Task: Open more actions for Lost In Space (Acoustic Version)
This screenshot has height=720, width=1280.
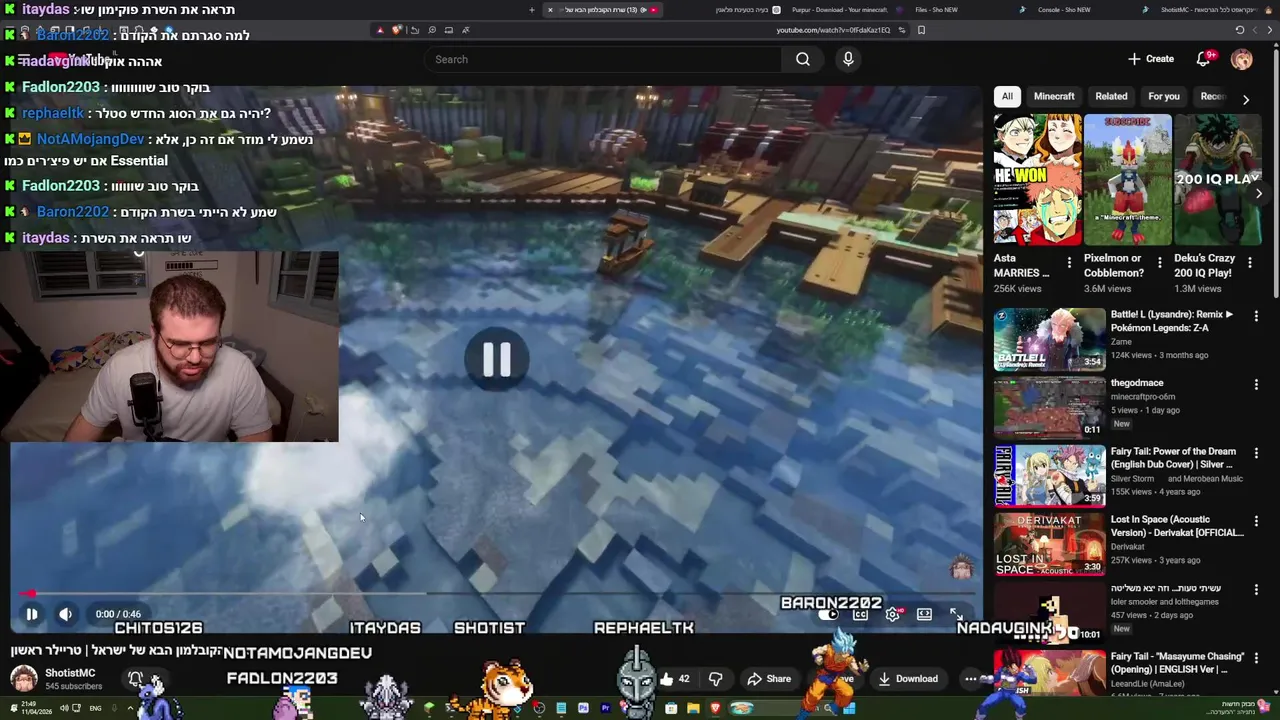Action: tap(1256, 520)
